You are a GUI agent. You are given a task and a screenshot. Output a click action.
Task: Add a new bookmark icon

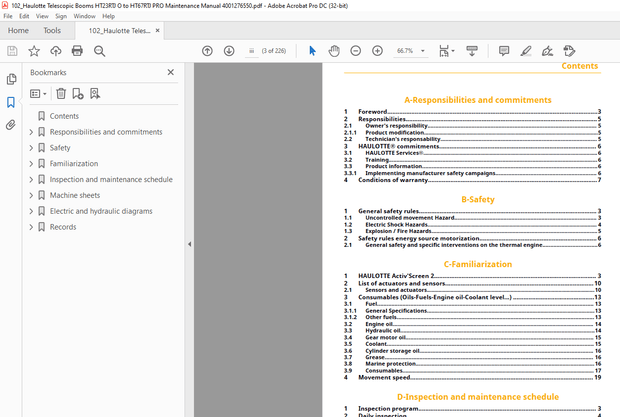coord(78,94)
